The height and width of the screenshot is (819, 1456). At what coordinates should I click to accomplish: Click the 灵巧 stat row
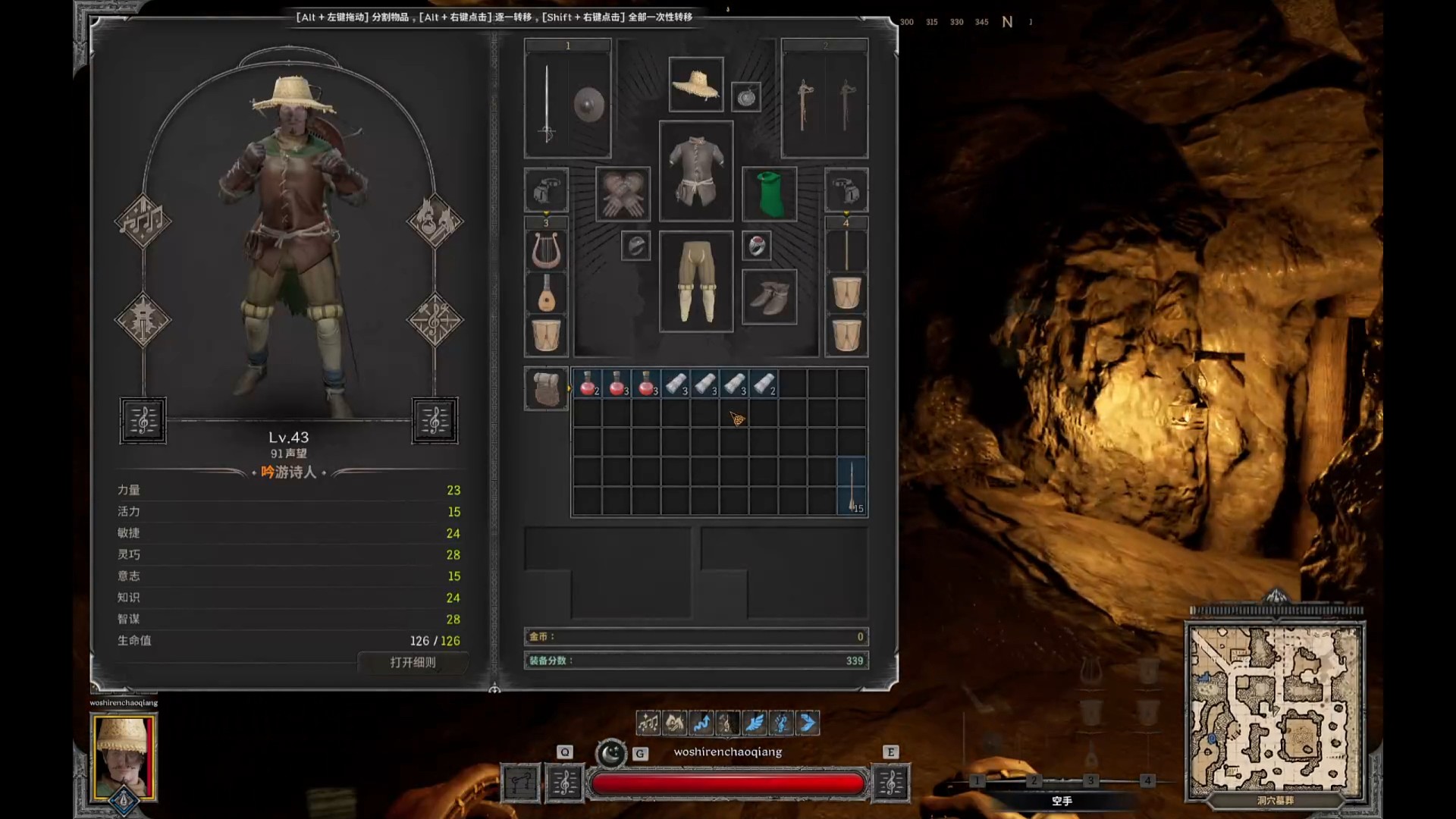pos(289,554)
